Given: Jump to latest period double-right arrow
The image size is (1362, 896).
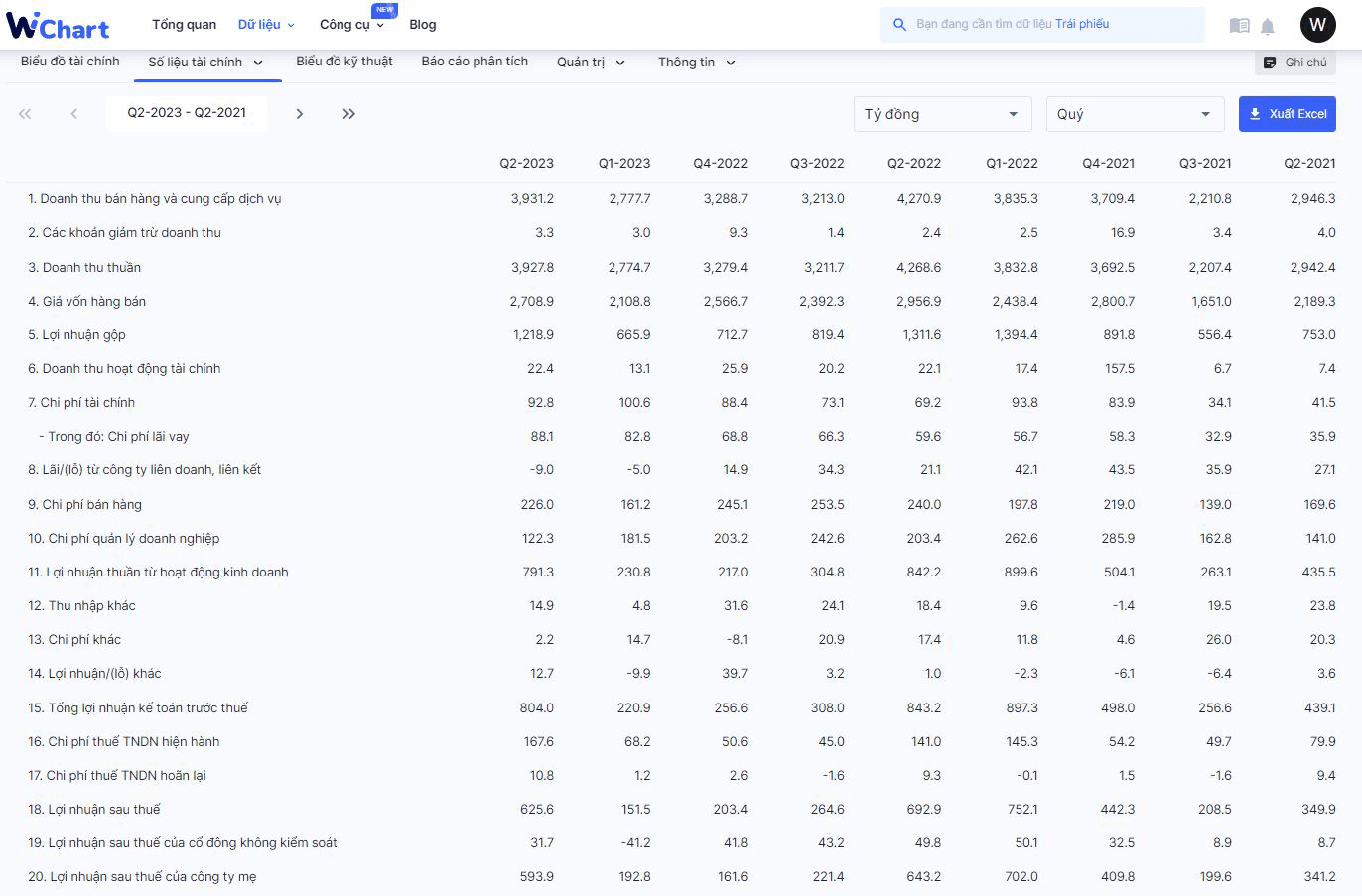Looking at the screenshot, I should [348, 114].
